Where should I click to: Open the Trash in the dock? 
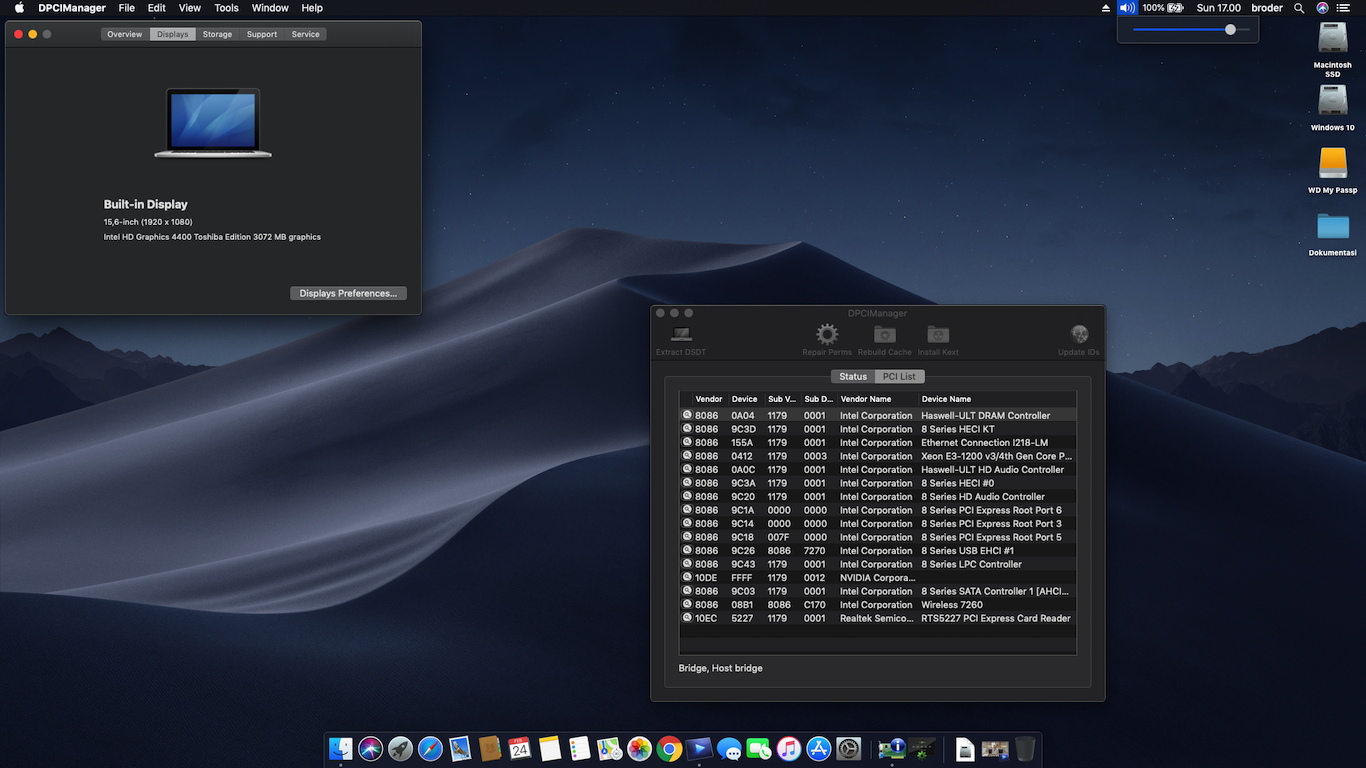(x=1025, y=748)
